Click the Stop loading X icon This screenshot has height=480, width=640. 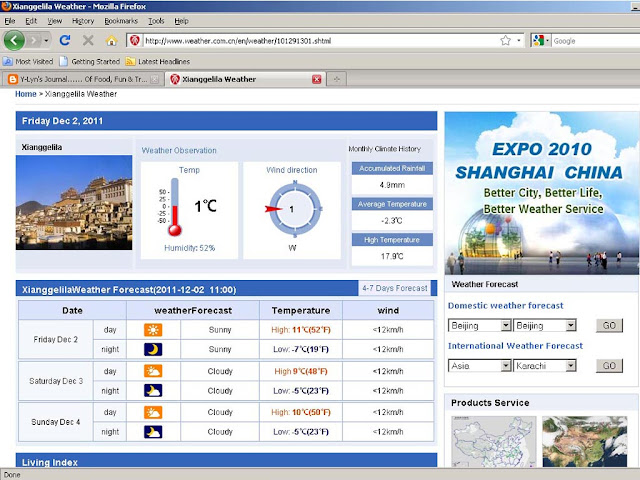point(88,40)
